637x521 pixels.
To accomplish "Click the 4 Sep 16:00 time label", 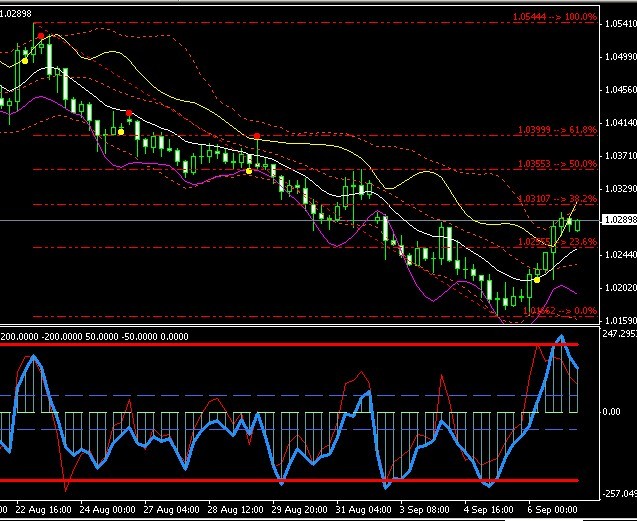I will point(489,509).
